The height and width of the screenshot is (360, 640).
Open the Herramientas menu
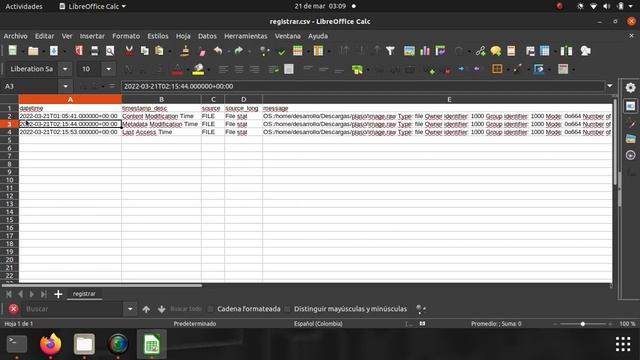click(246, 36)
